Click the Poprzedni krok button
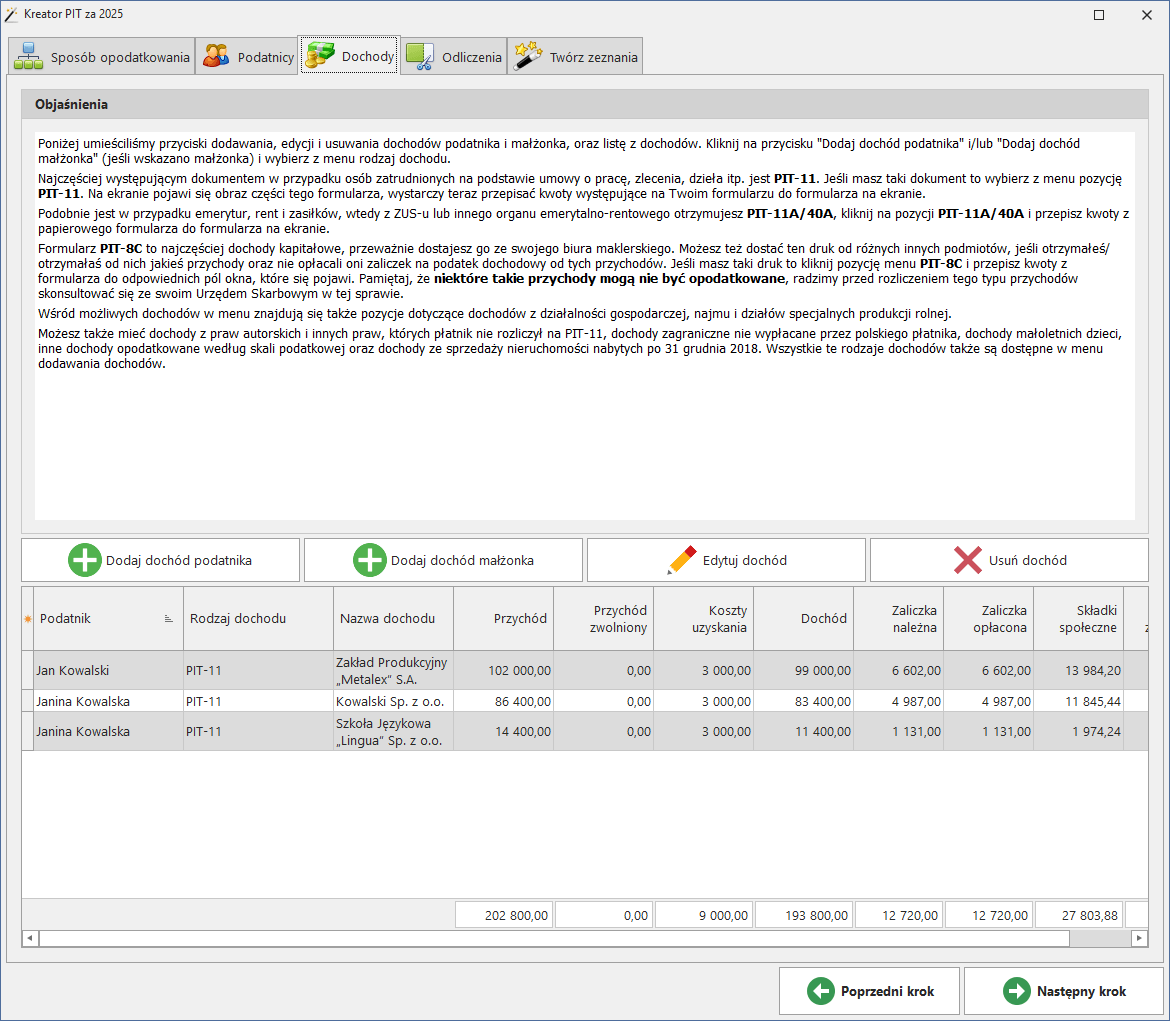The image size is (1170, 1021). pyautogui.click(x=869, y=991)
